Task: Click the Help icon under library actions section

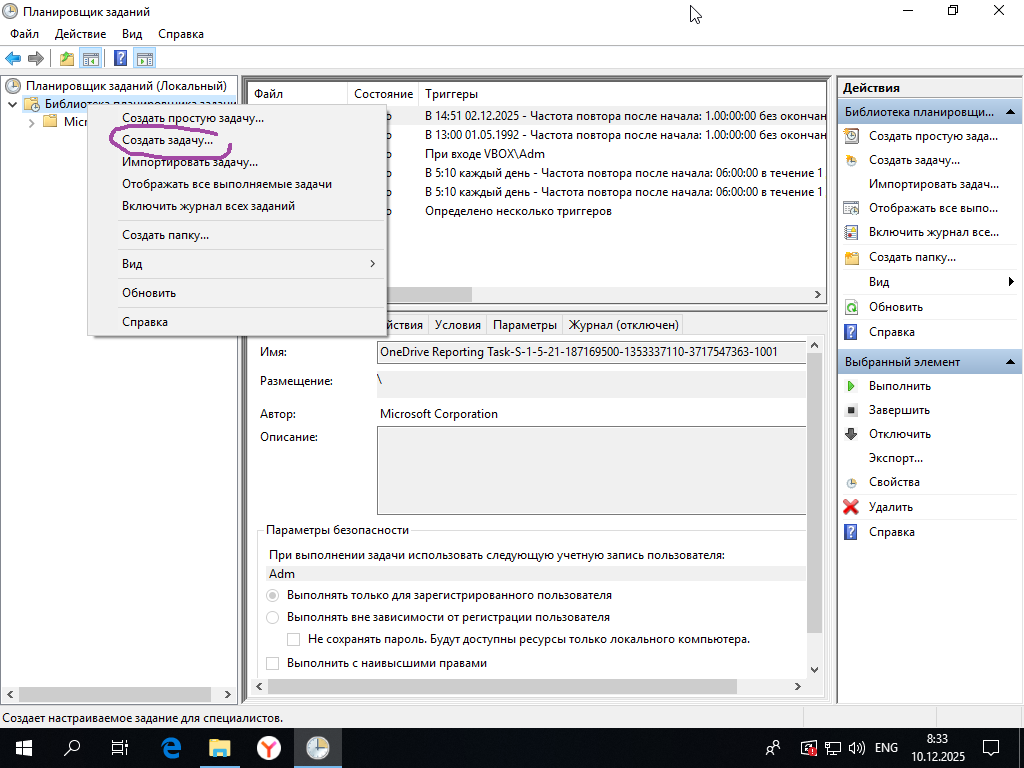Action: pyautogui.click(x=851, y=332)
